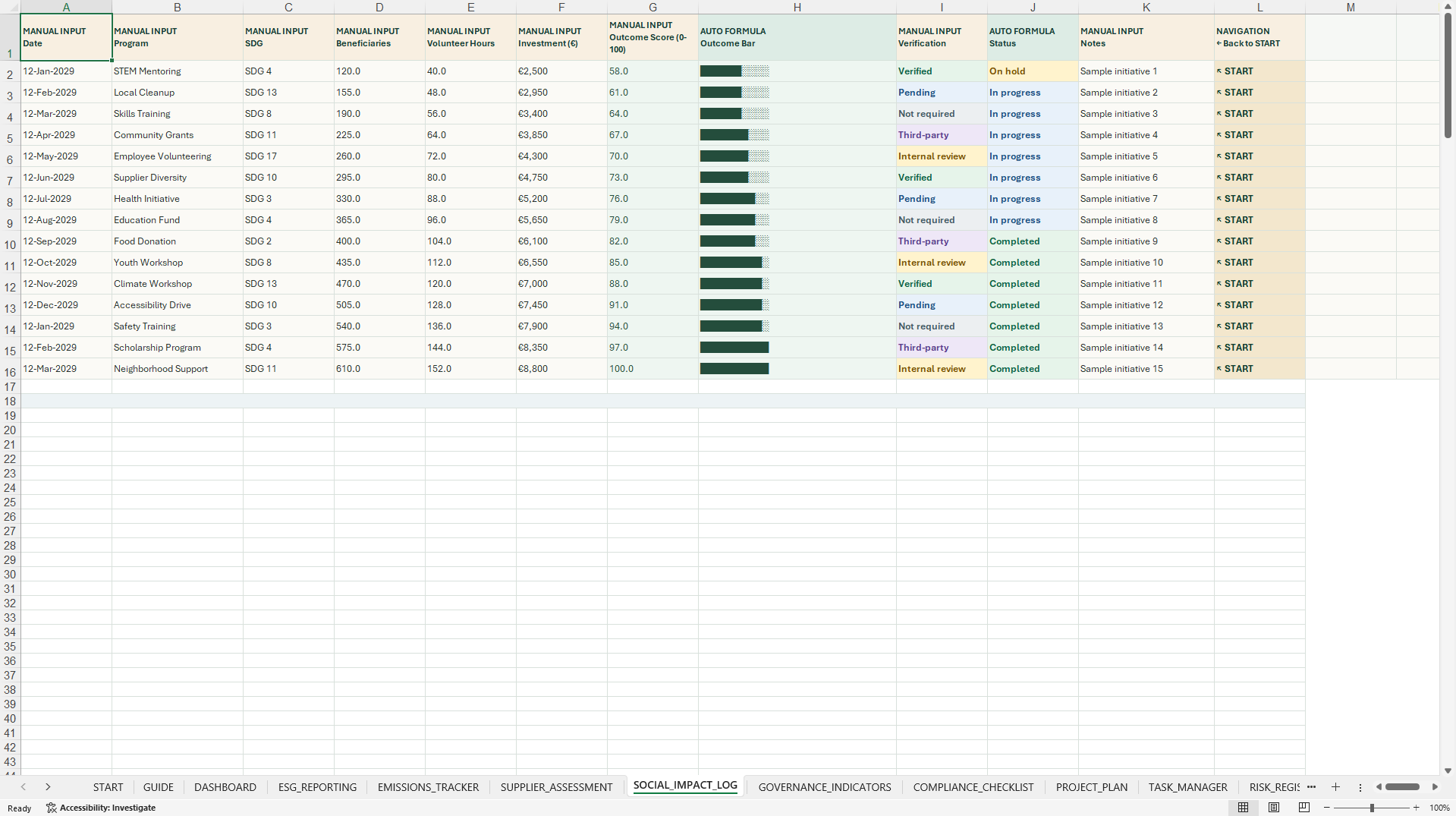Select Third-party verification for Community Grants

pyautogui.click(x=941, y=135)
